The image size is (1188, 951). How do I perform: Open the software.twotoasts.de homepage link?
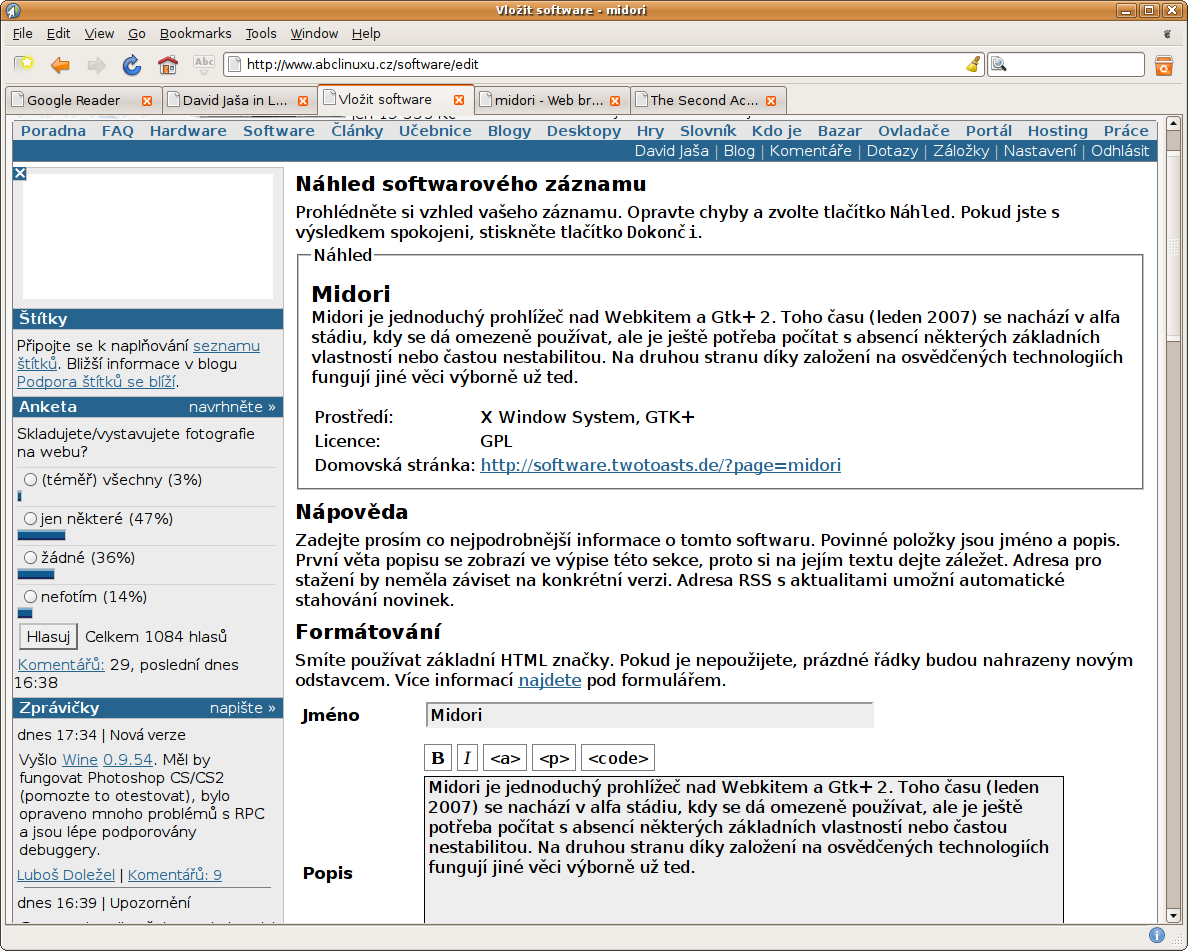pyautogui.click(x=660, y=465)
